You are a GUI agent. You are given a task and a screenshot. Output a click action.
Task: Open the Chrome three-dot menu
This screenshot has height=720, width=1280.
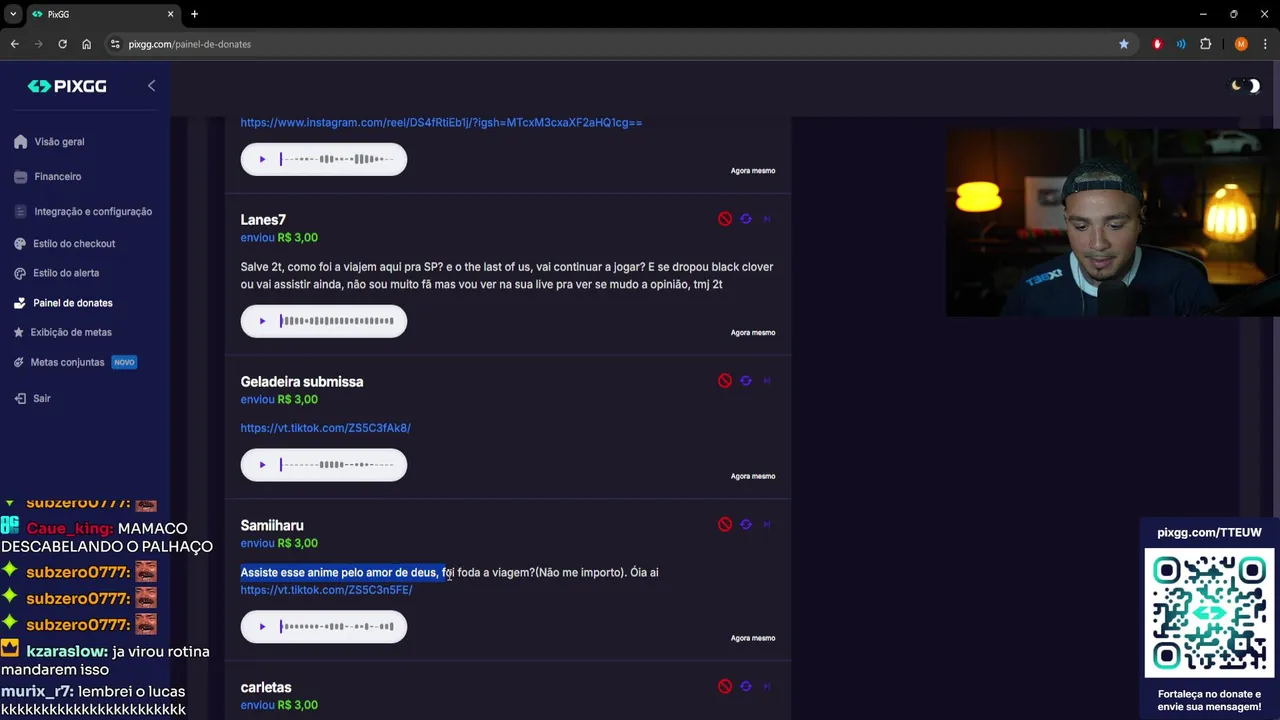point(1265,44)
